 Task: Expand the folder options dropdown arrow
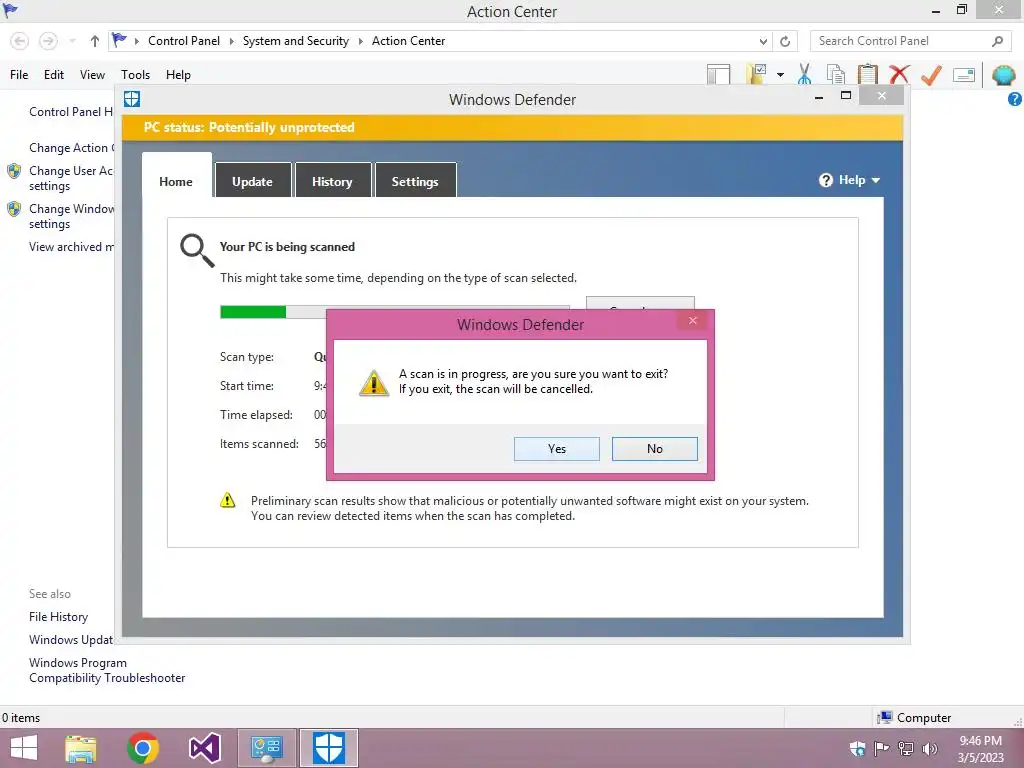[780, 74]
